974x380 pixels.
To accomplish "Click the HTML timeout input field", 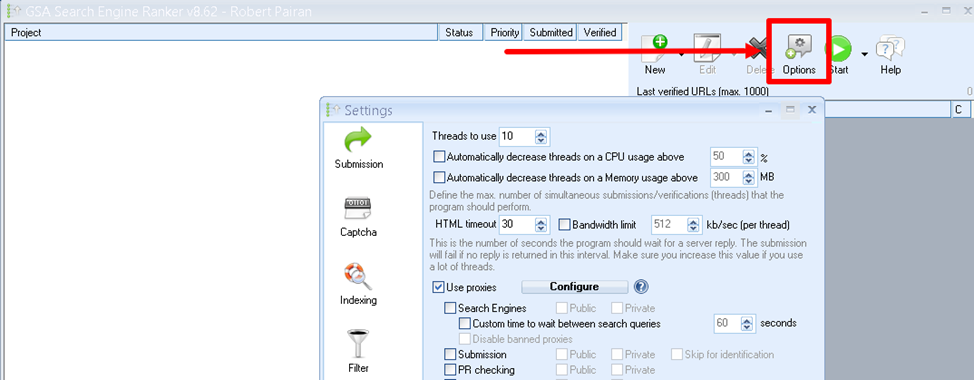I will click(517, 224).
